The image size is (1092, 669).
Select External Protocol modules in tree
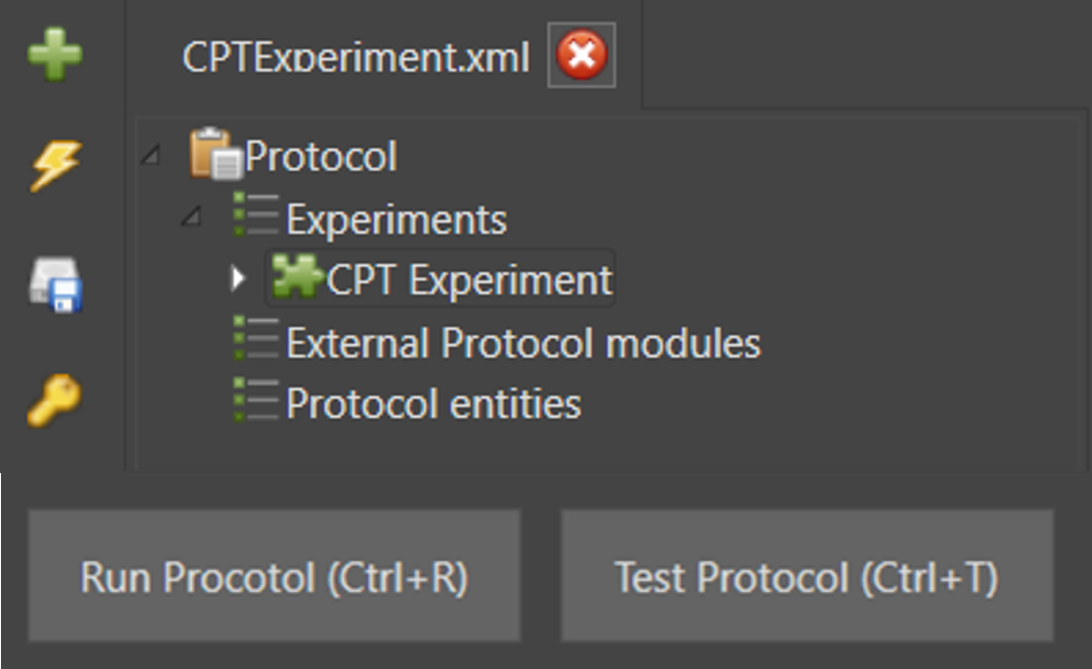point(523,343)
